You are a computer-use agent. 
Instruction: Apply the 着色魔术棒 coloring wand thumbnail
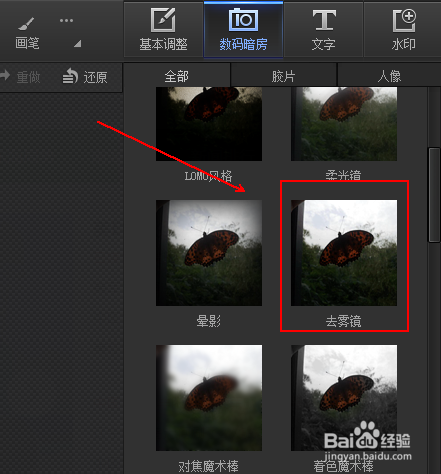pos(344,398)
